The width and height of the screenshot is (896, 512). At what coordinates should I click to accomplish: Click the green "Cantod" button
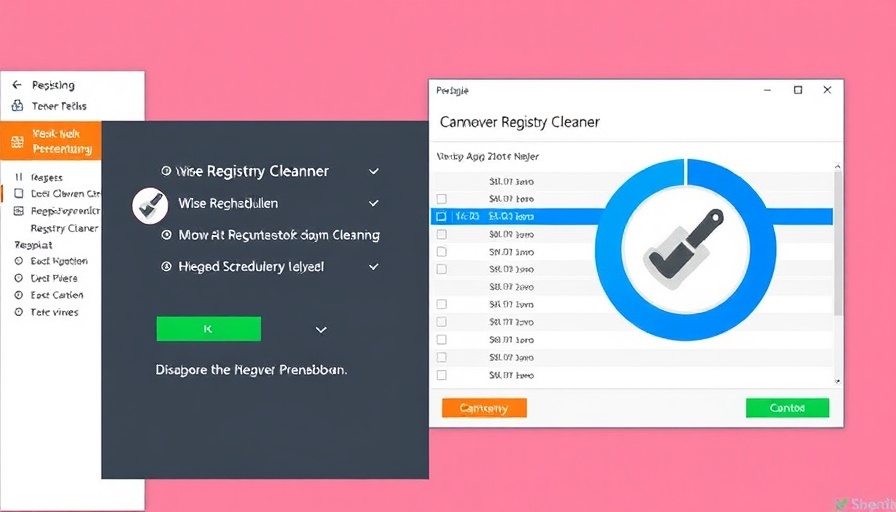[x=787, y=407]
